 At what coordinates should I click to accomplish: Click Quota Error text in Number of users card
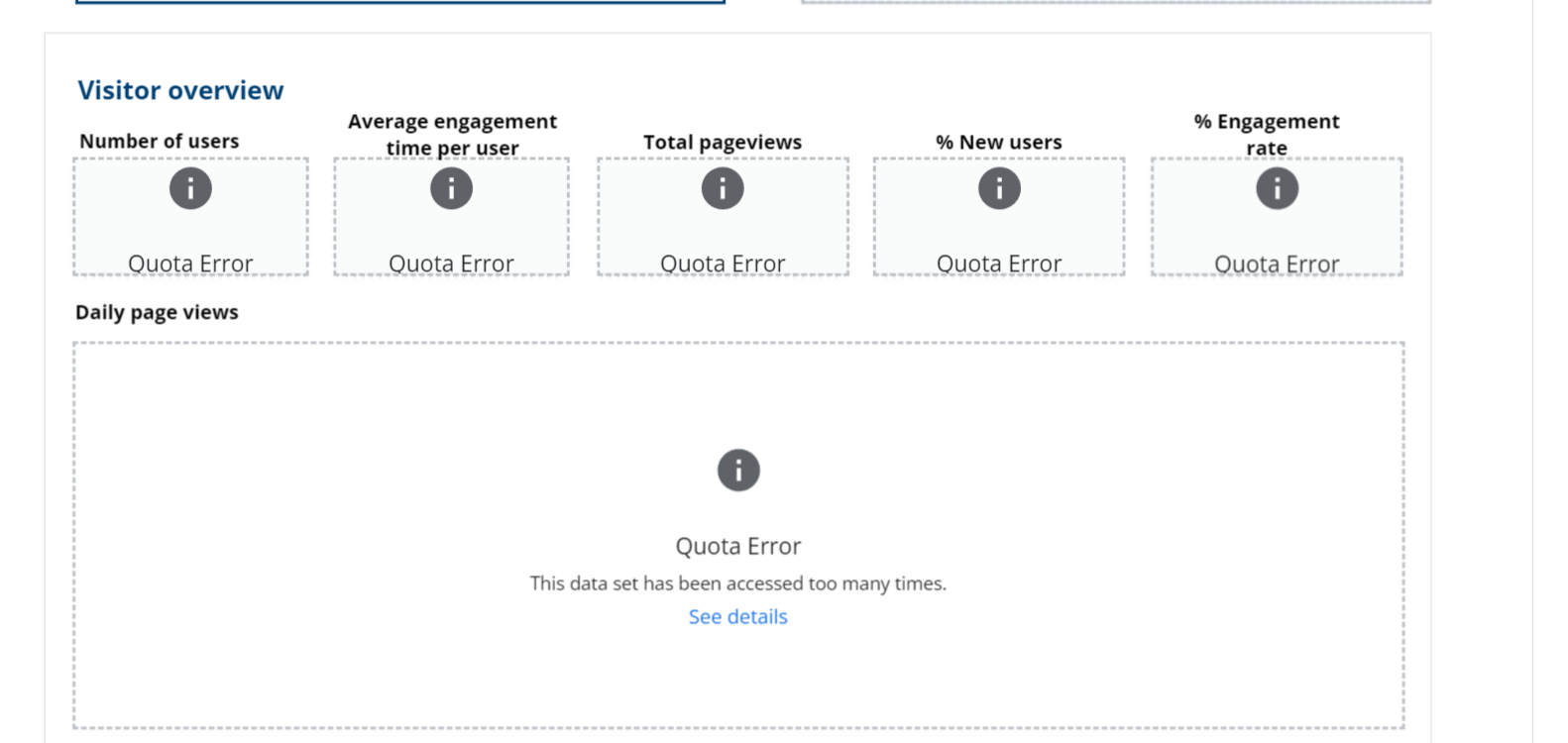pyautogui.click(x=190, y=264)
